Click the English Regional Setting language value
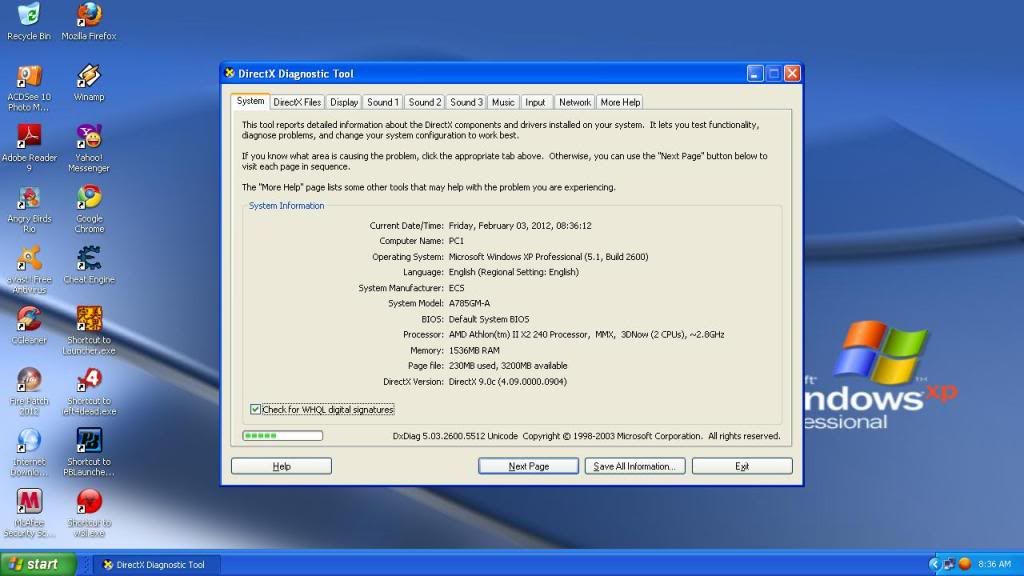Image resolution: width=1024 pixels, height=576 pixels. tap(513, 272)
